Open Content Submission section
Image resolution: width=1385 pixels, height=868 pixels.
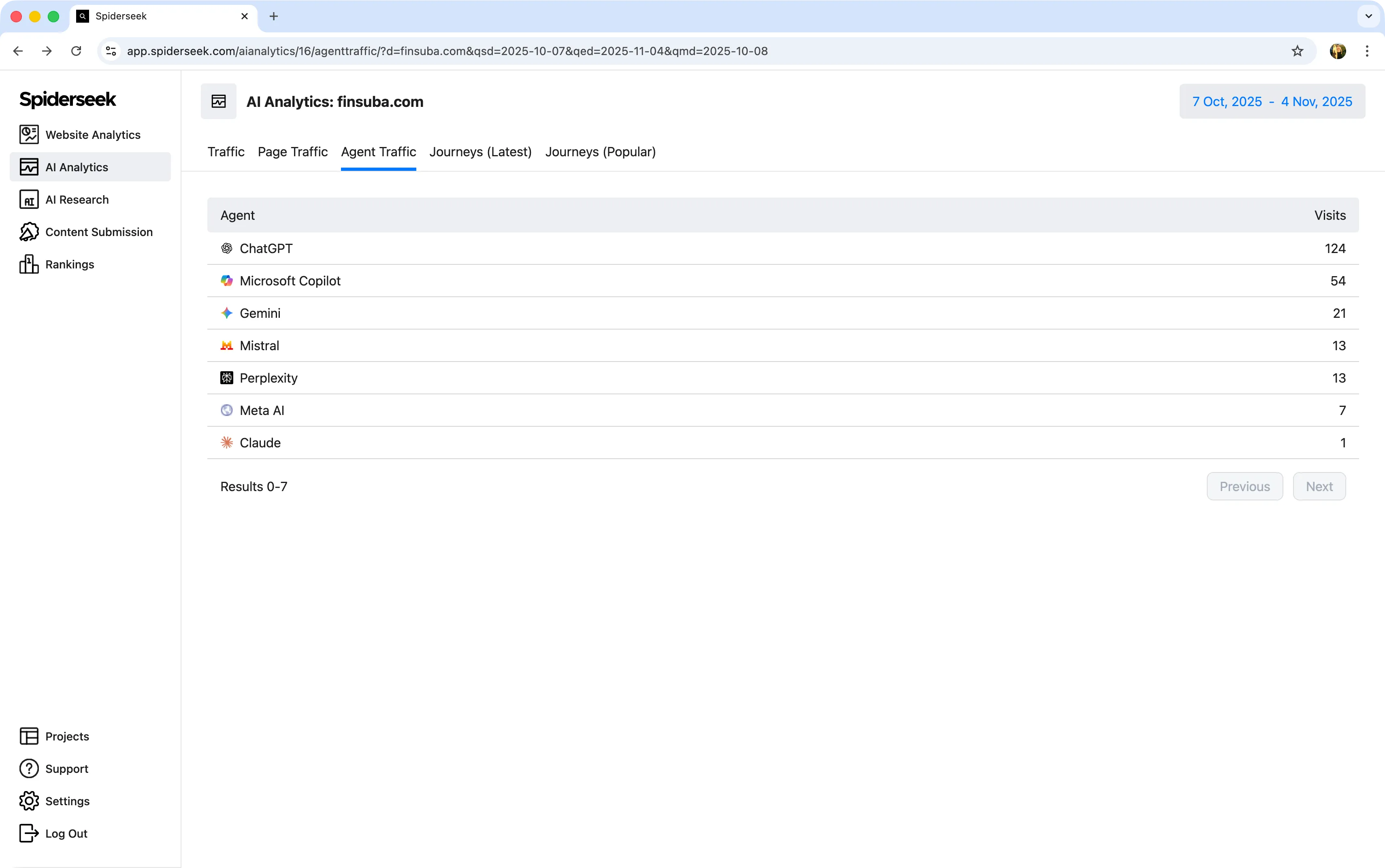[x=98, y=232]
